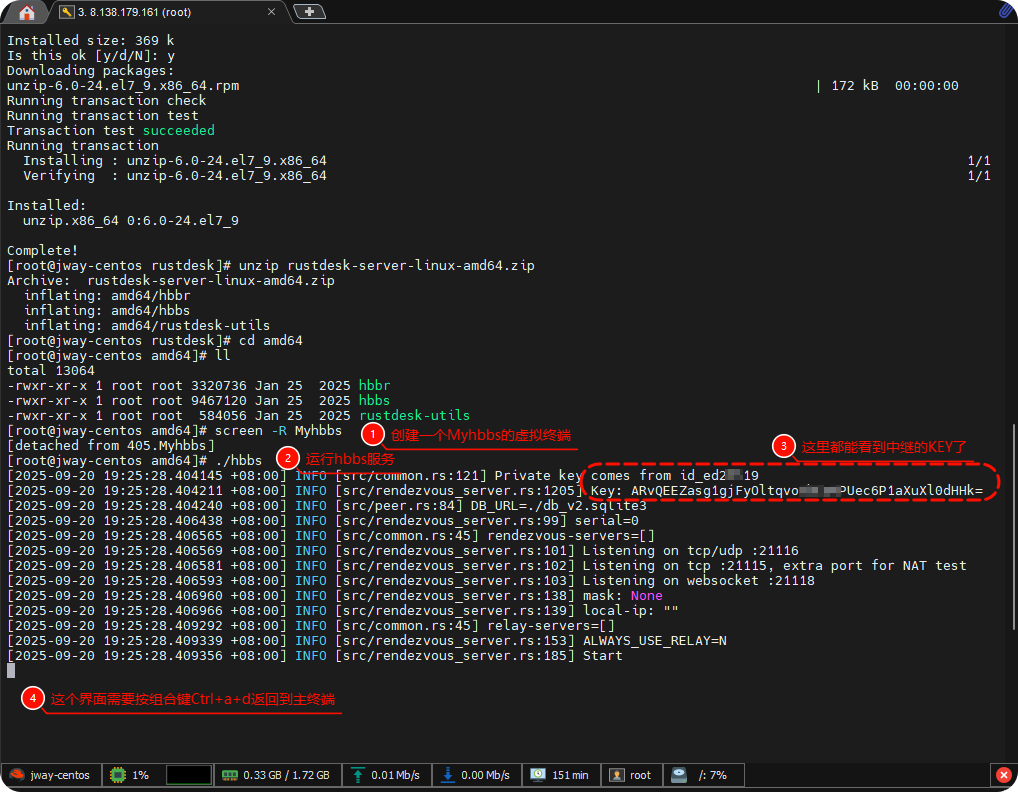1018x792 pixels.
Task: Click the 'succeeded' text in transaction test
Action: click(179, 130)
